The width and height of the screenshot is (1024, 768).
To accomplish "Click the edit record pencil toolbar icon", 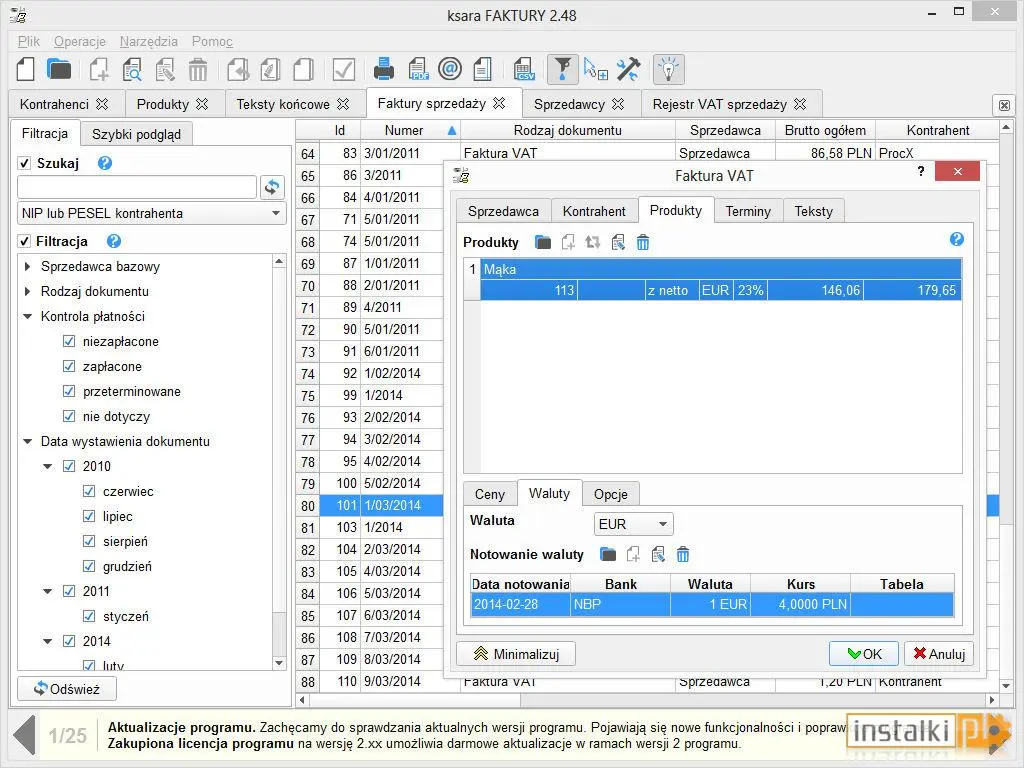I will (165, 69).
